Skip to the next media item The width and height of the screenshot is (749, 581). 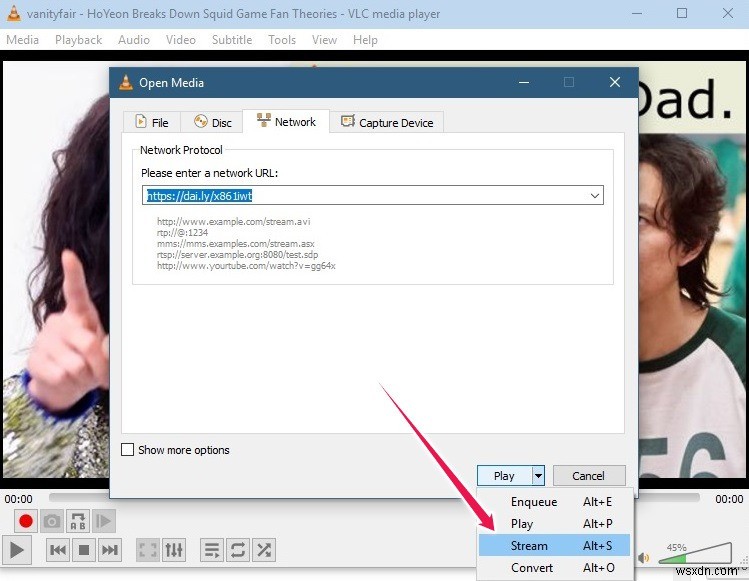point(110,550)
